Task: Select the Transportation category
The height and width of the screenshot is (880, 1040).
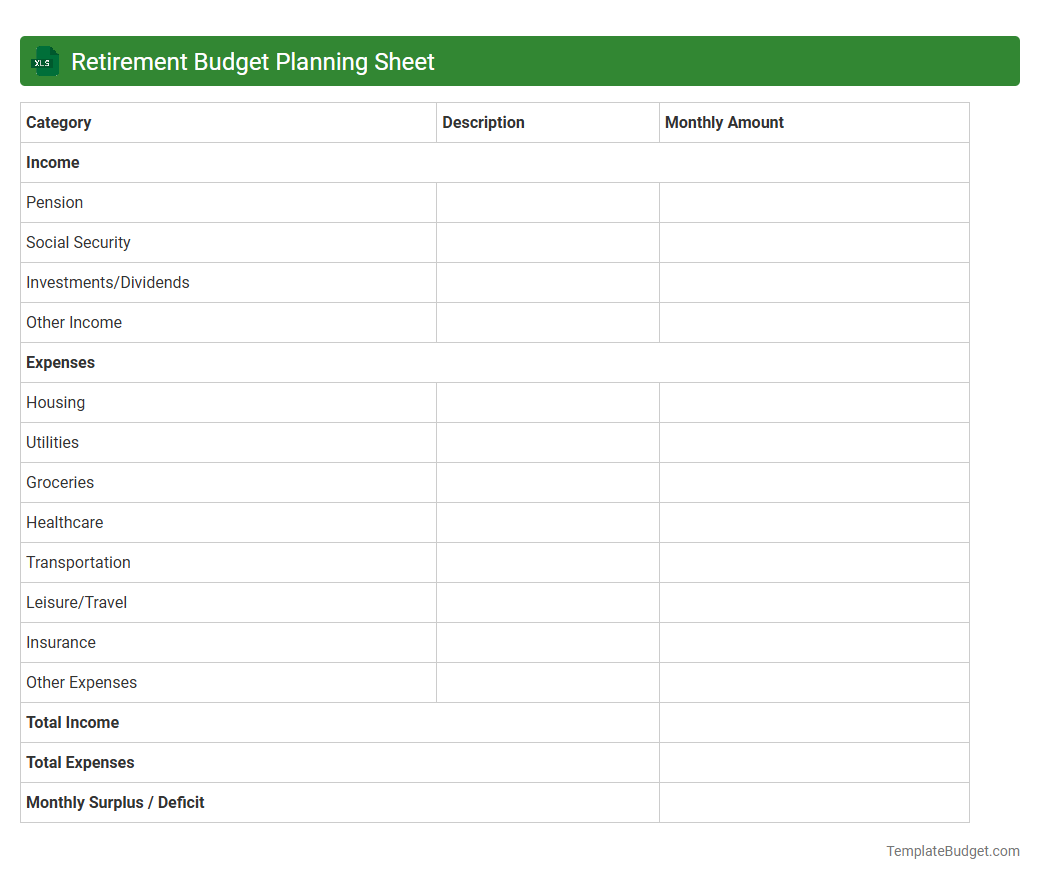Action: pos(78,562)
